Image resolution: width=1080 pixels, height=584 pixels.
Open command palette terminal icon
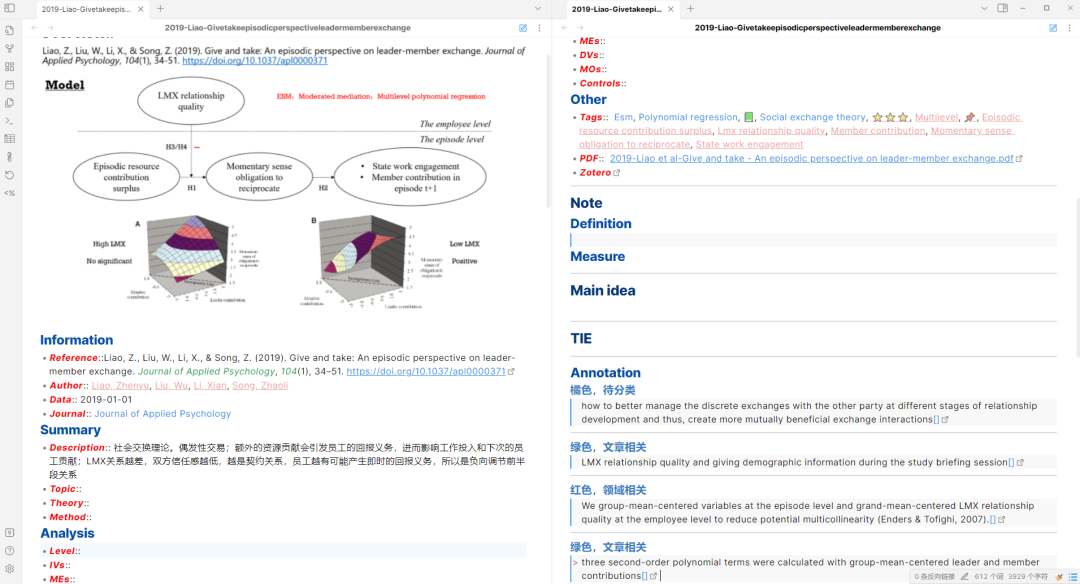click(10, 121)
